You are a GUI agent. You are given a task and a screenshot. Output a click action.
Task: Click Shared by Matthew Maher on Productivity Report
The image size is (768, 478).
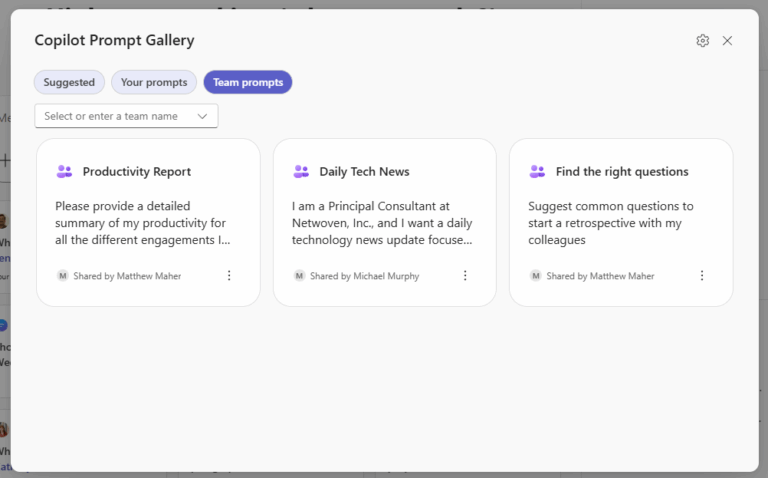(127, 276)
